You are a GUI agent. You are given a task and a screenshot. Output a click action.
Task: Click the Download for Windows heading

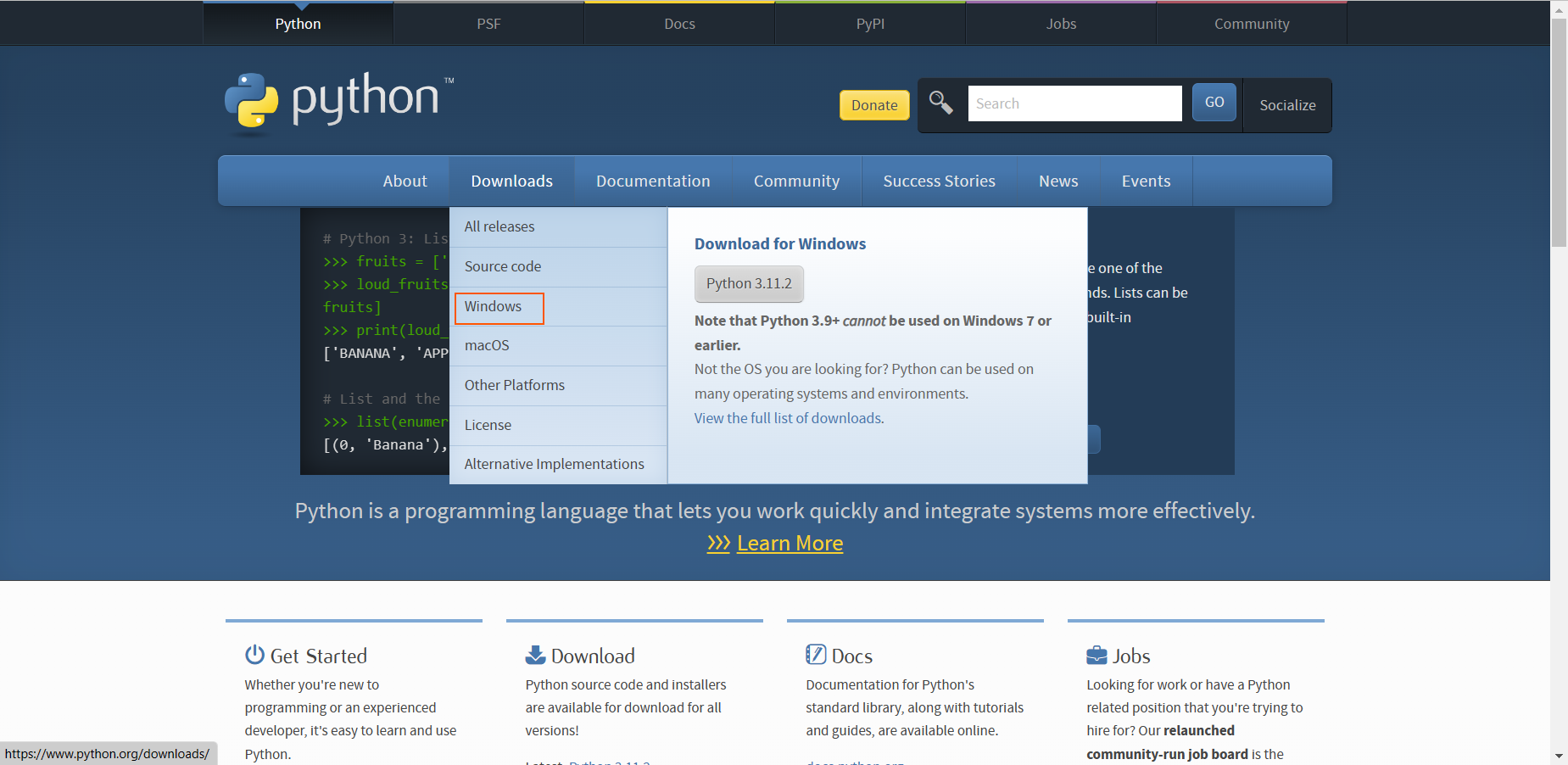(780, 243)
